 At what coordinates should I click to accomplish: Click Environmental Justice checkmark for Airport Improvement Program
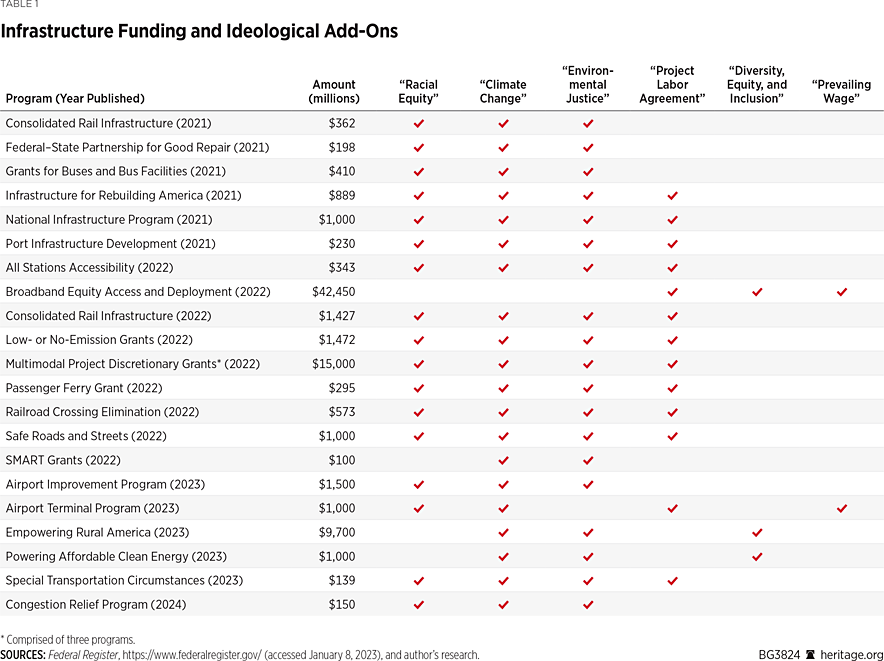588,484
